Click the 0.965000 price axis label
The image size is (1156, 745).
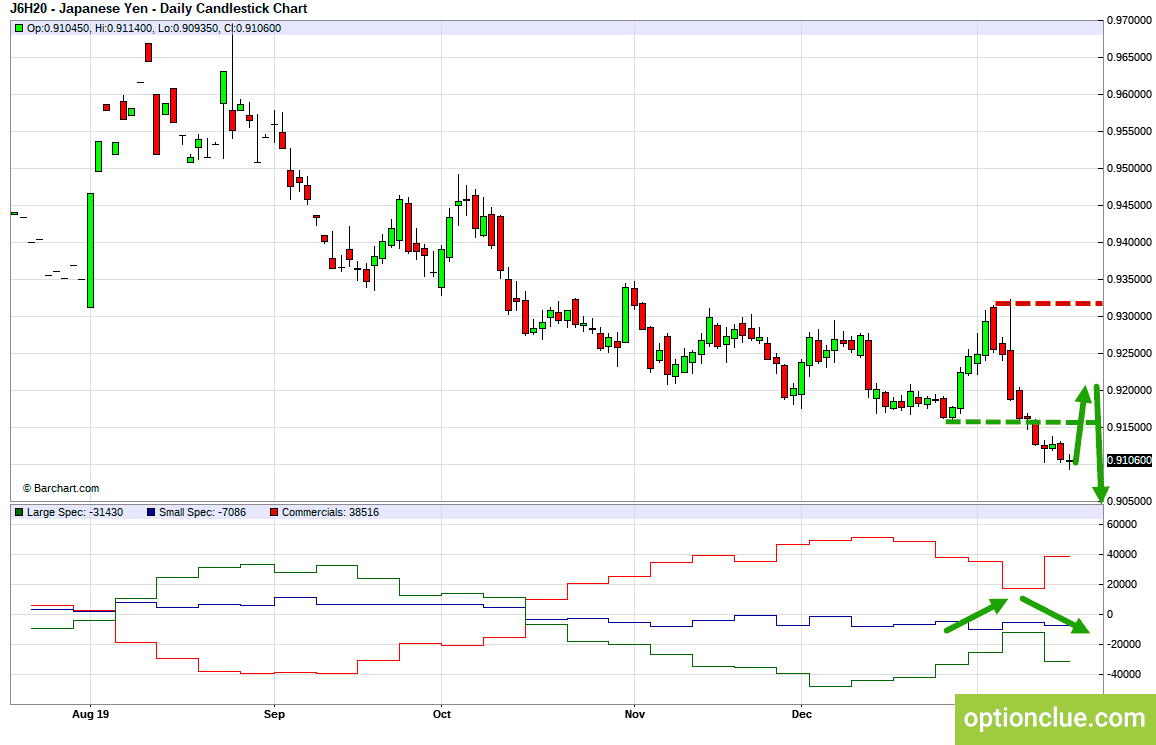tap(1129, 57)
